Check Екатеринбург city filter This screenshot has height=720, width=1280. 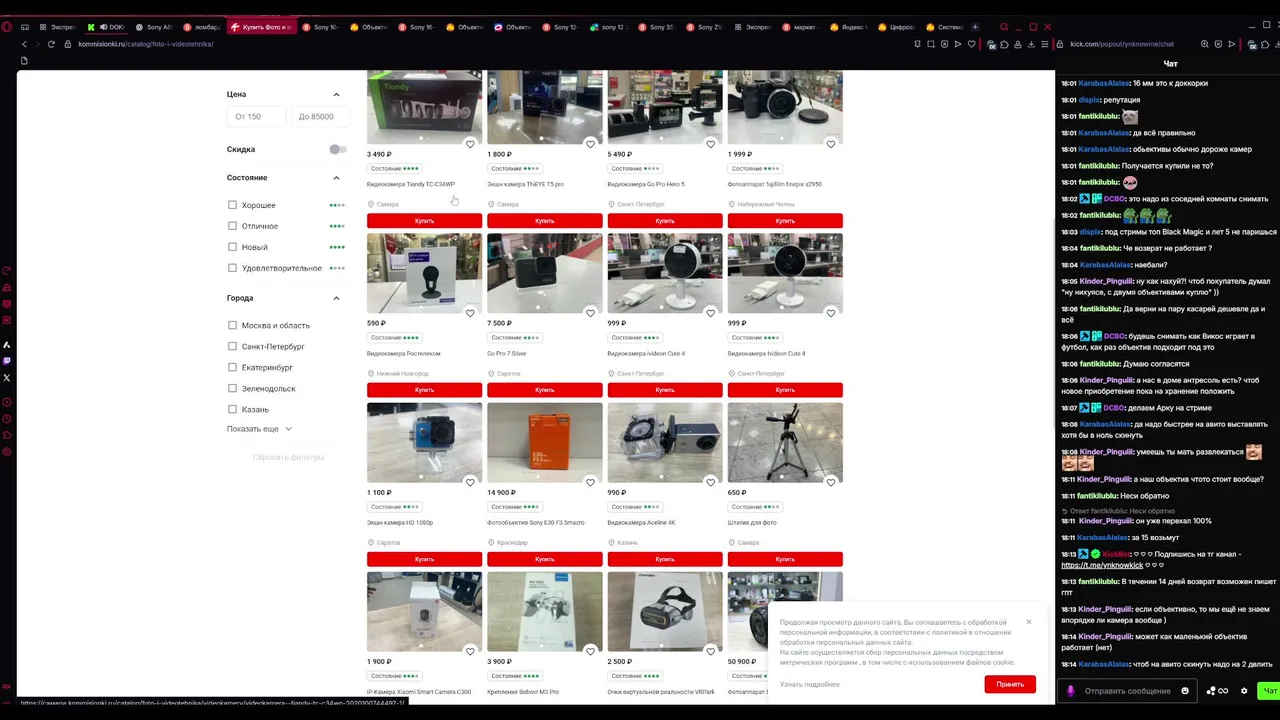click(x=232, y=367)
